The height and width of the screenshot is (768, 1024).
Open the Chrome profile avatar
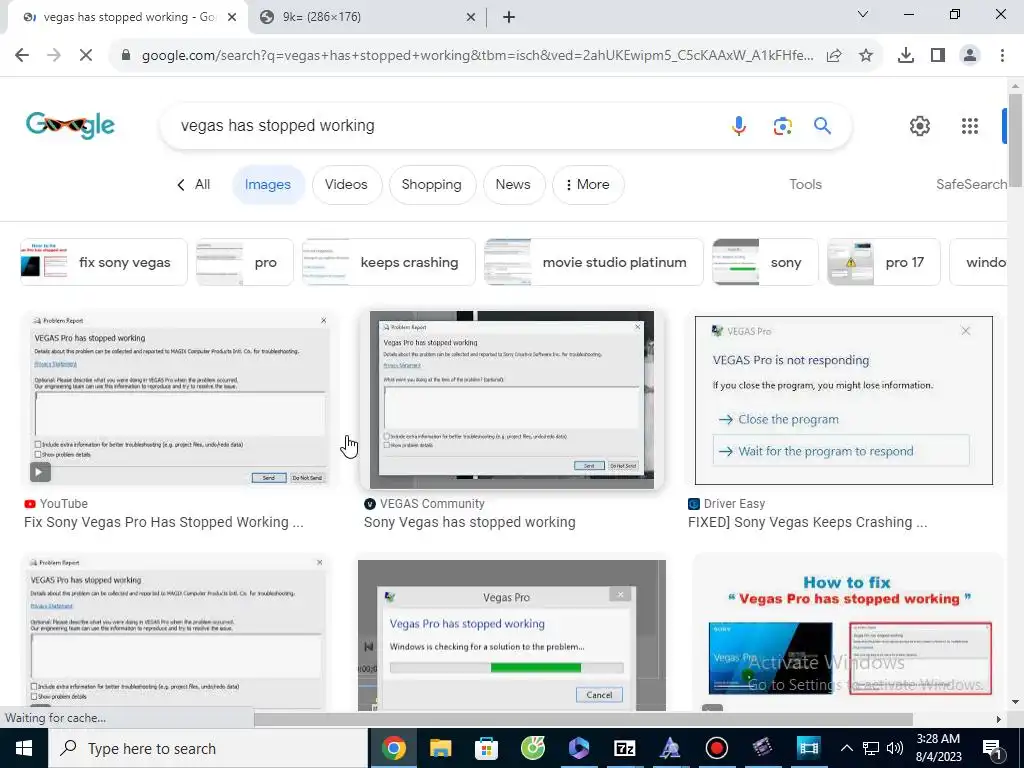point(970,56)
